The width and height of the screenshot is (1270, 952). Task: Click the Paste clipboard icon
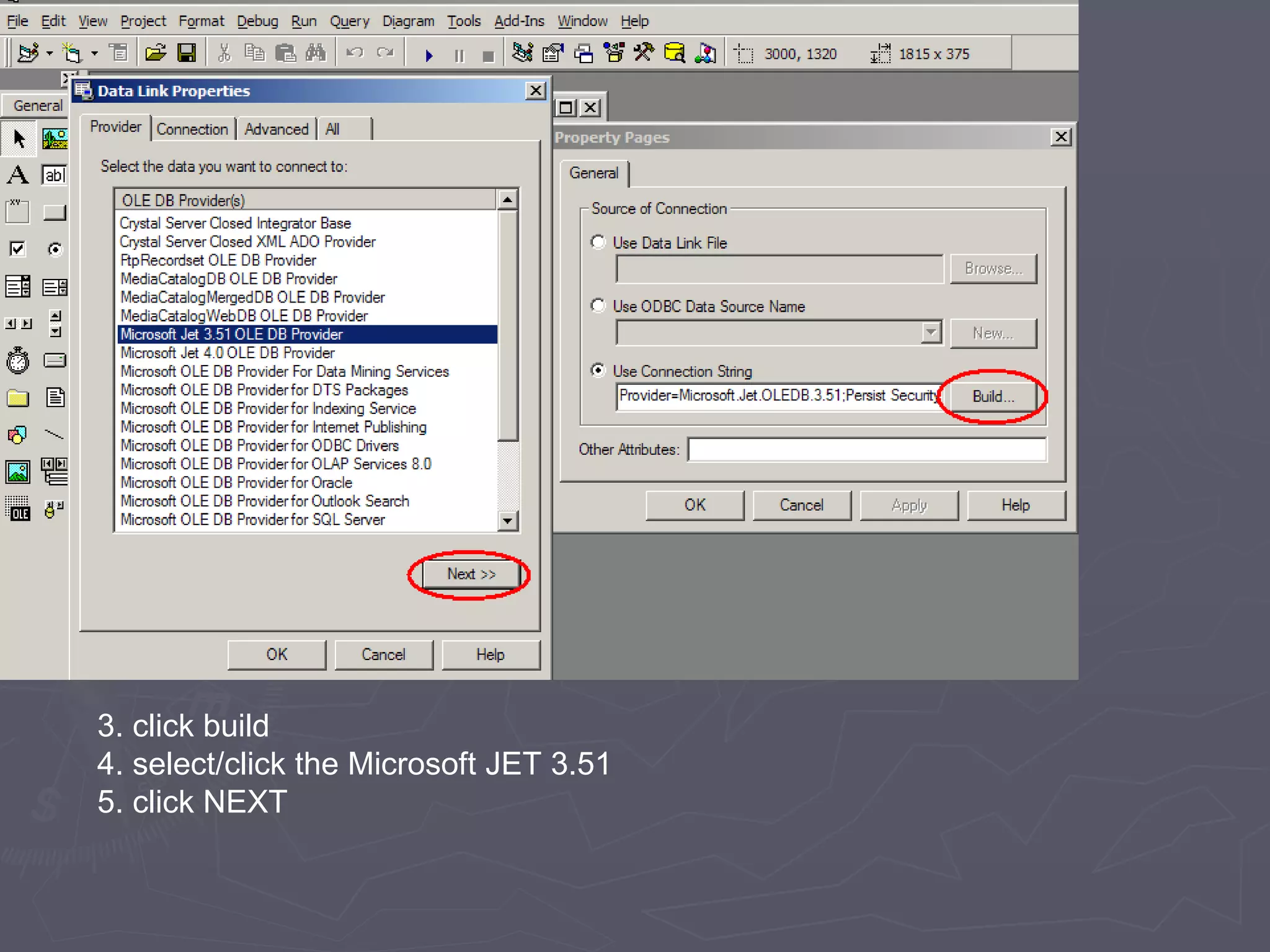pos(285,53)
